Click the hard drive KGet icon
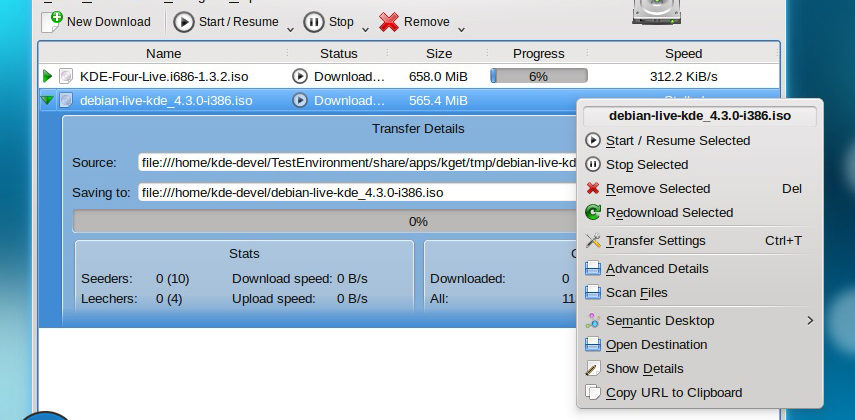Viewport: 855px width, 420px height. [657, 12]
